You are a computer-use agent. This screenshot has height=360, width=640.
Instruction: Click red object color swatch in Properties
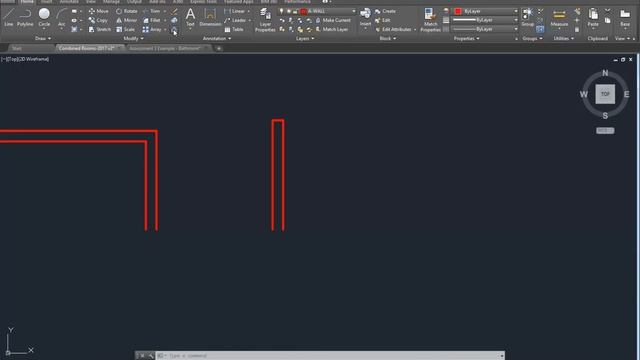pyautogui.click(x=458, y=11)
